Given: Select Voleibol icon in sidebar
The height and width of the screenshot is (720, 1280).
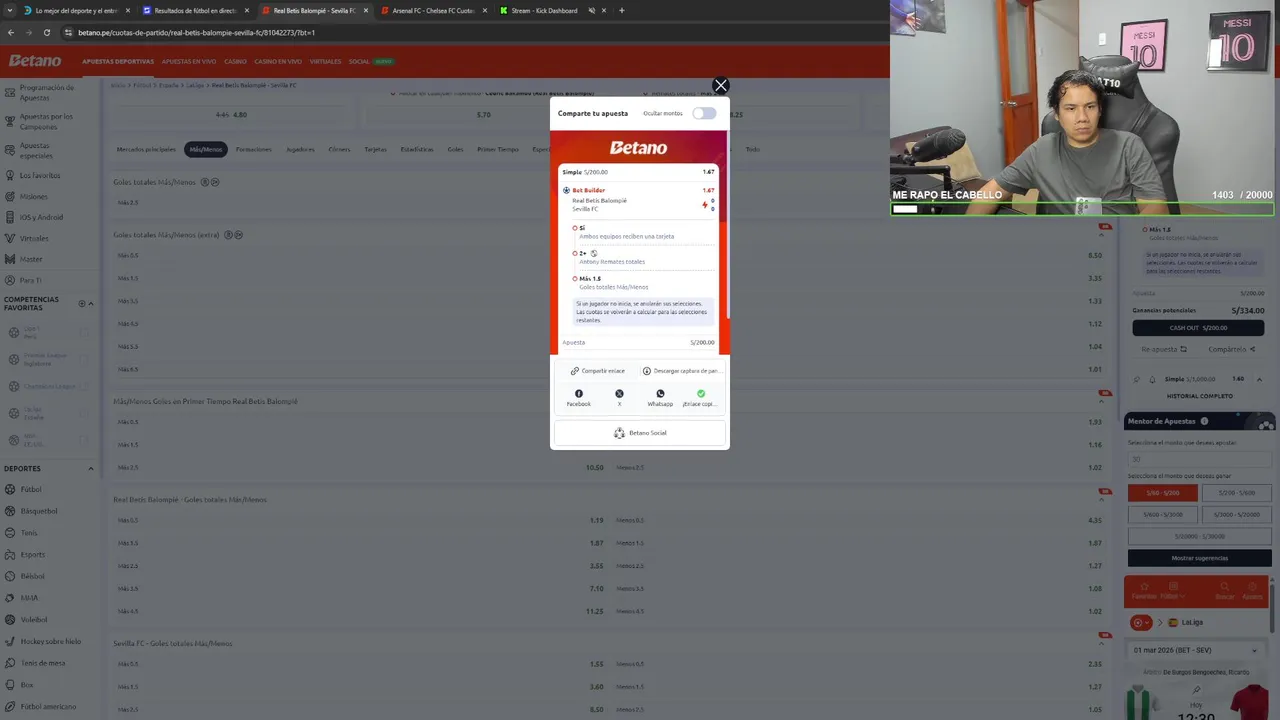Looking at the screenshot, I should (x=10, y=619).
